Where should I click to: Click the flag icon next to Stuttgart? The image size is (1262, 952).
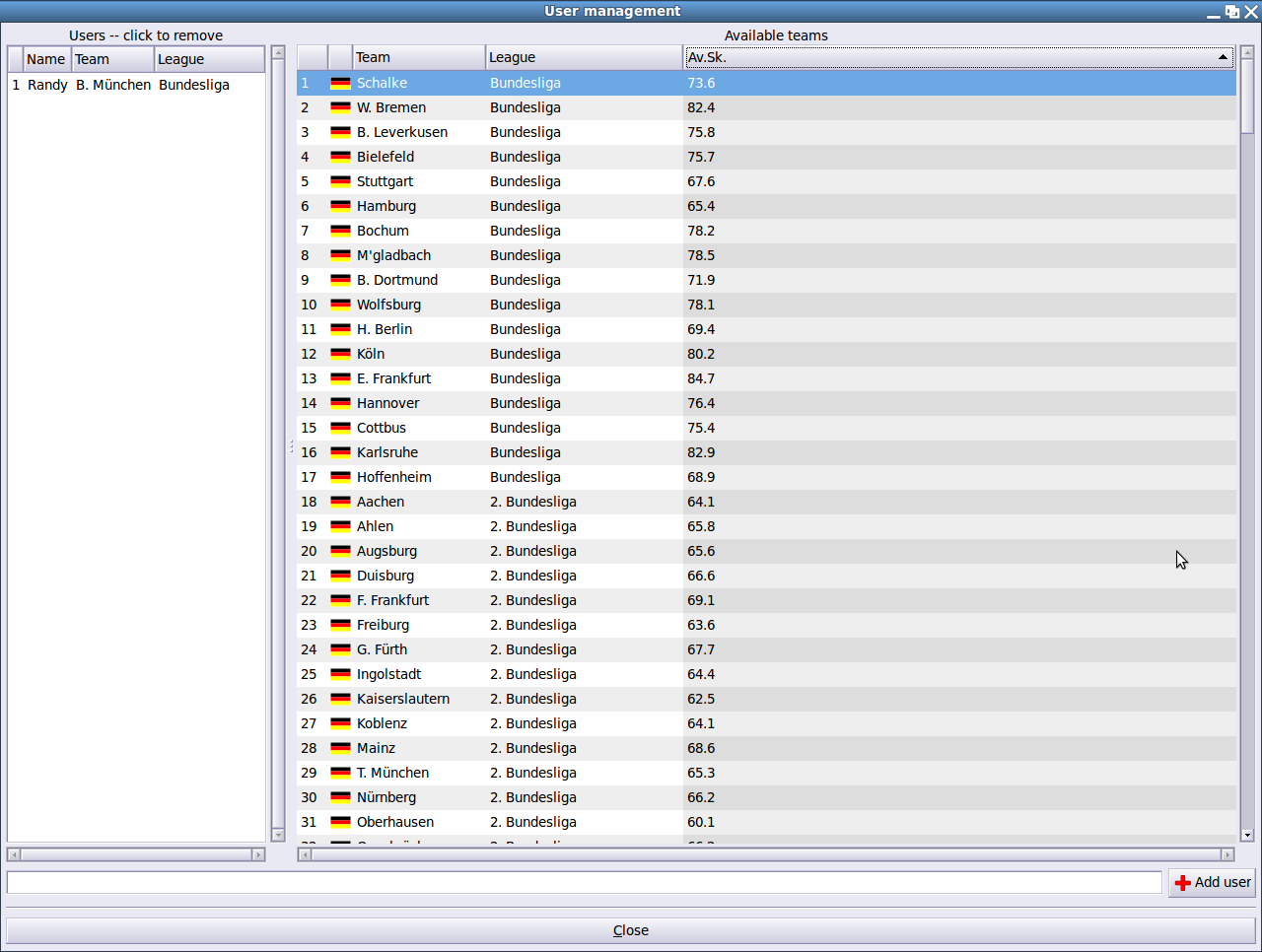tap(340, 182)
